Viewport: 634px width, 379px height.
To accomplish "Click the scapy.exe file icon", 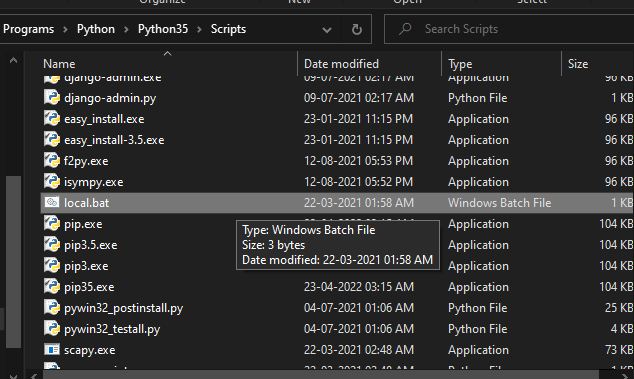I will [52, 349].
